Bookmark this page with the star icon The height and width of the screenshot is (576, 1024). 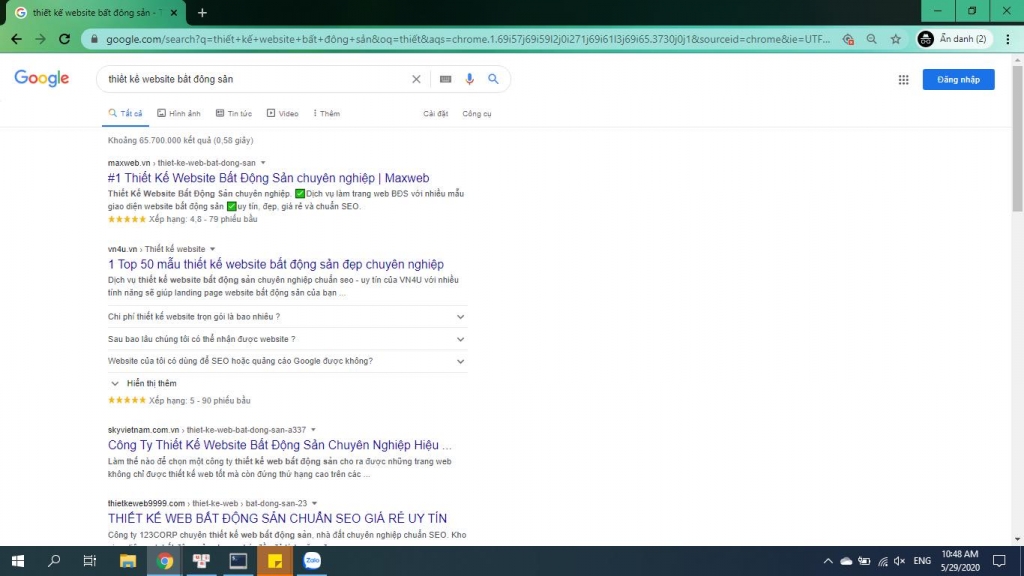[x=895, y=39]
